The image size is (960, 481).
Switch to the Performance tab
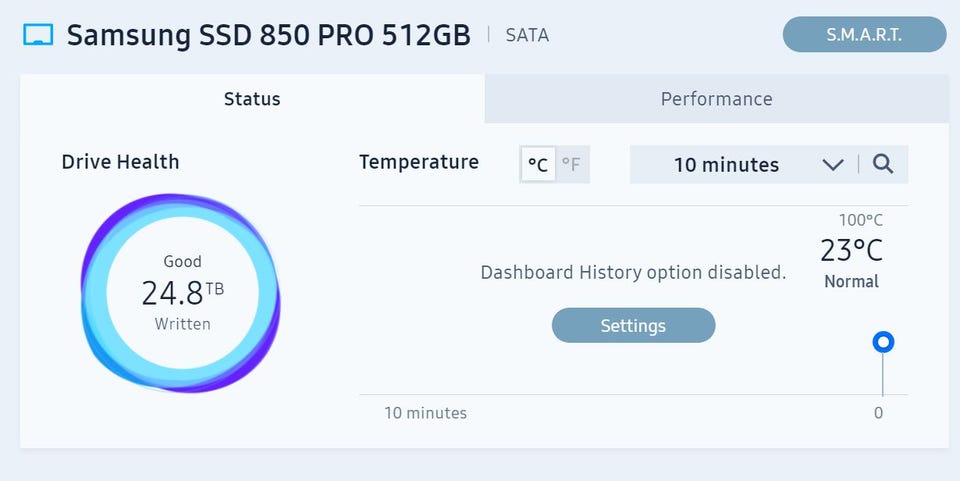(716, 99)
